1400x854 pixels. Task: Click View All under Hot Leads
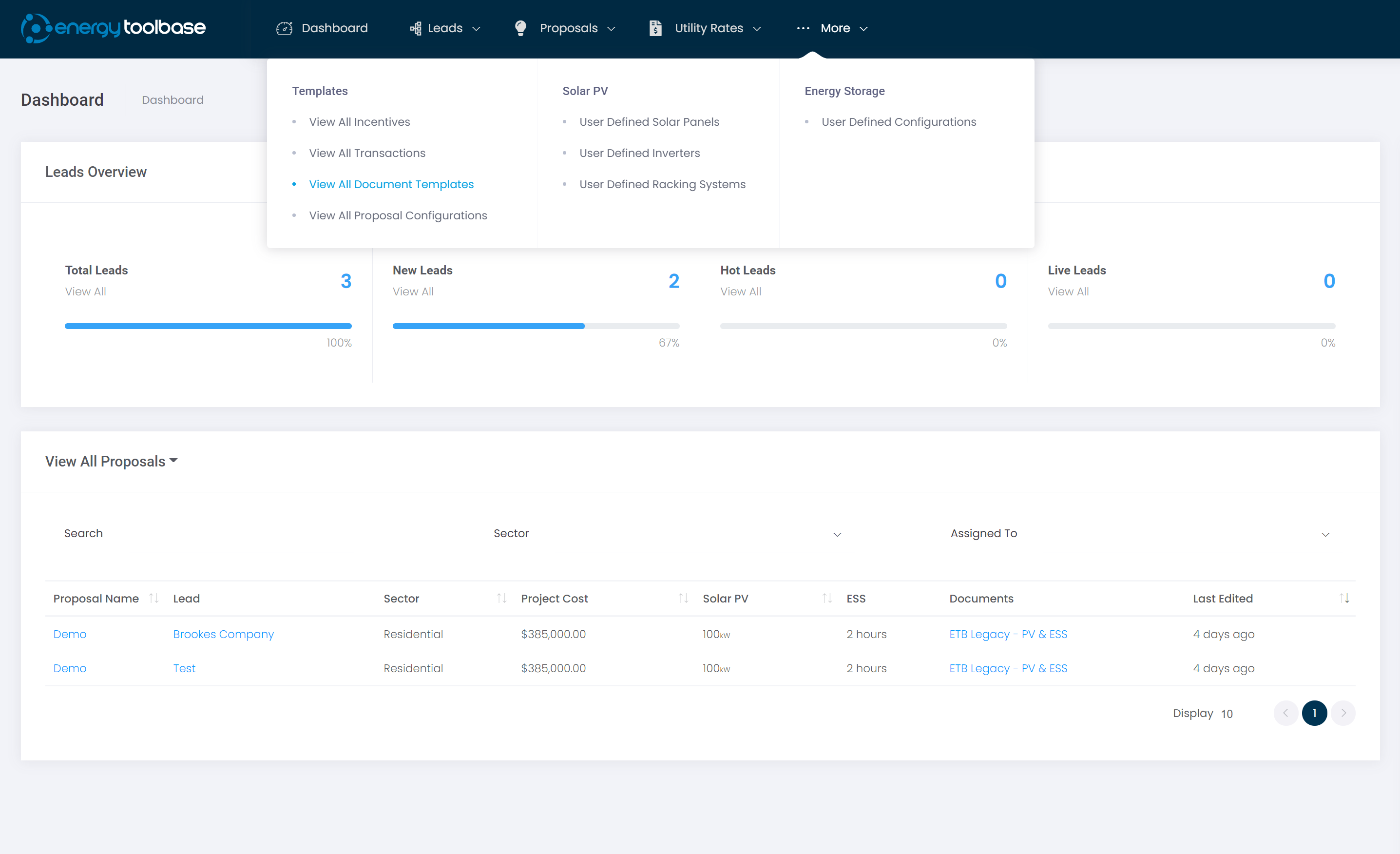(x=740, y=291)
